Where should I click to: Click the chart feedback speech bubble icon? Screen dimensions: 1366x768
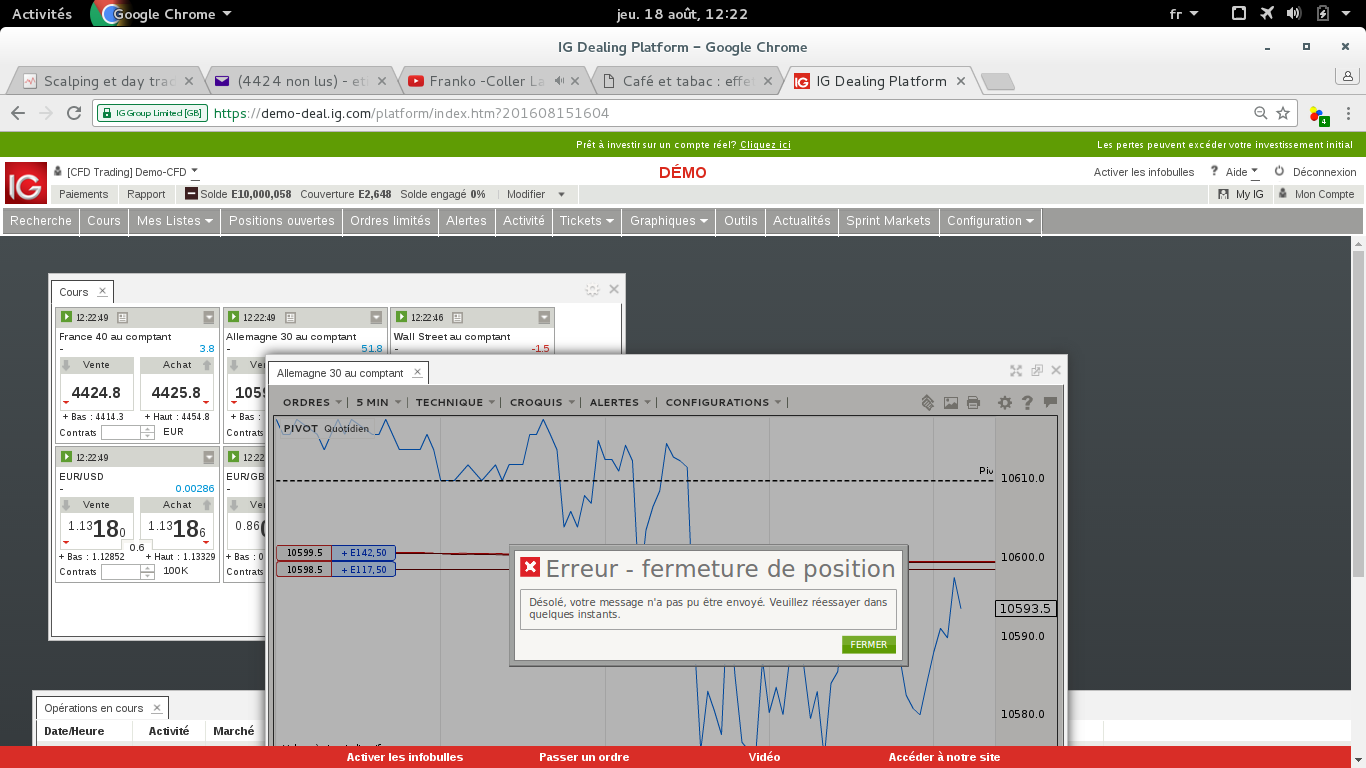point(1050,402)
